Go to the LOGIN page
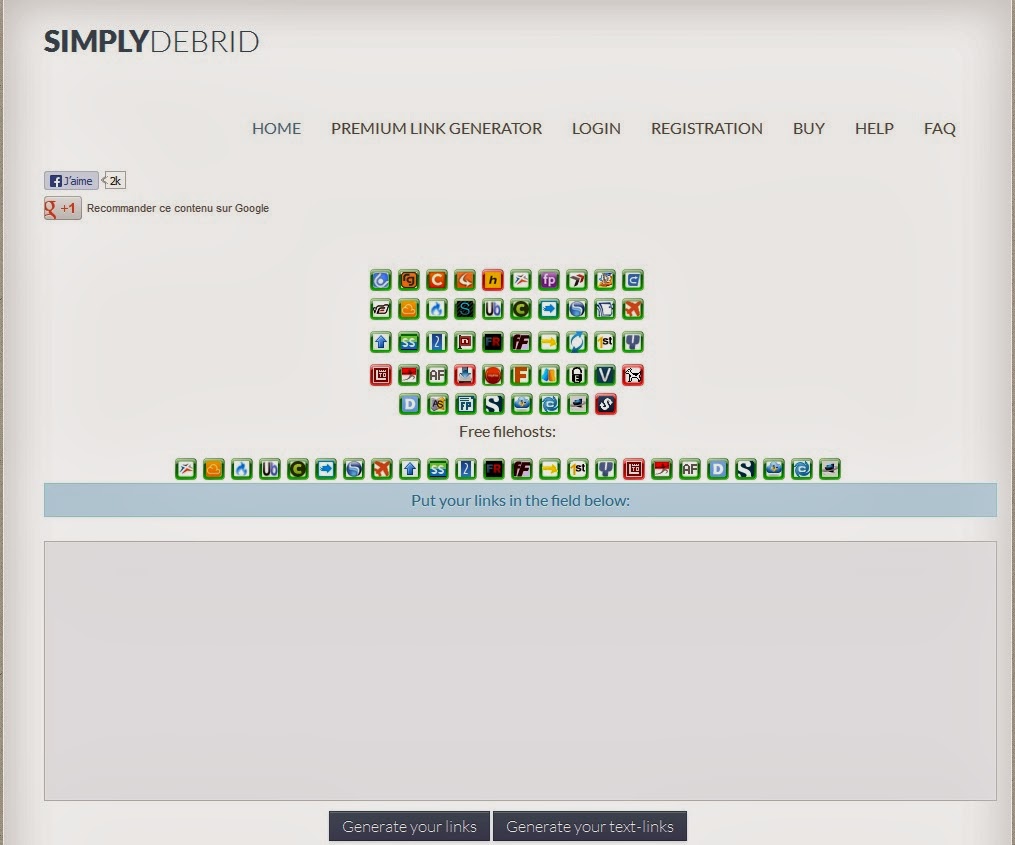The width and height of the screenshot is (1015, 845). pos(596,128)
